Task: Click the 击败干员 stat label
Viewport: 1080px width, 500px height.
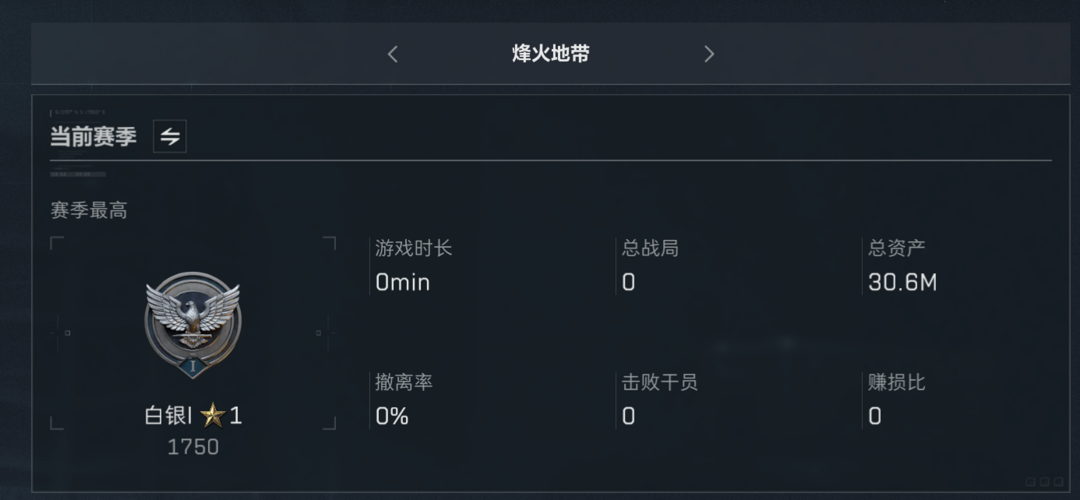Action: coord(659,382)
